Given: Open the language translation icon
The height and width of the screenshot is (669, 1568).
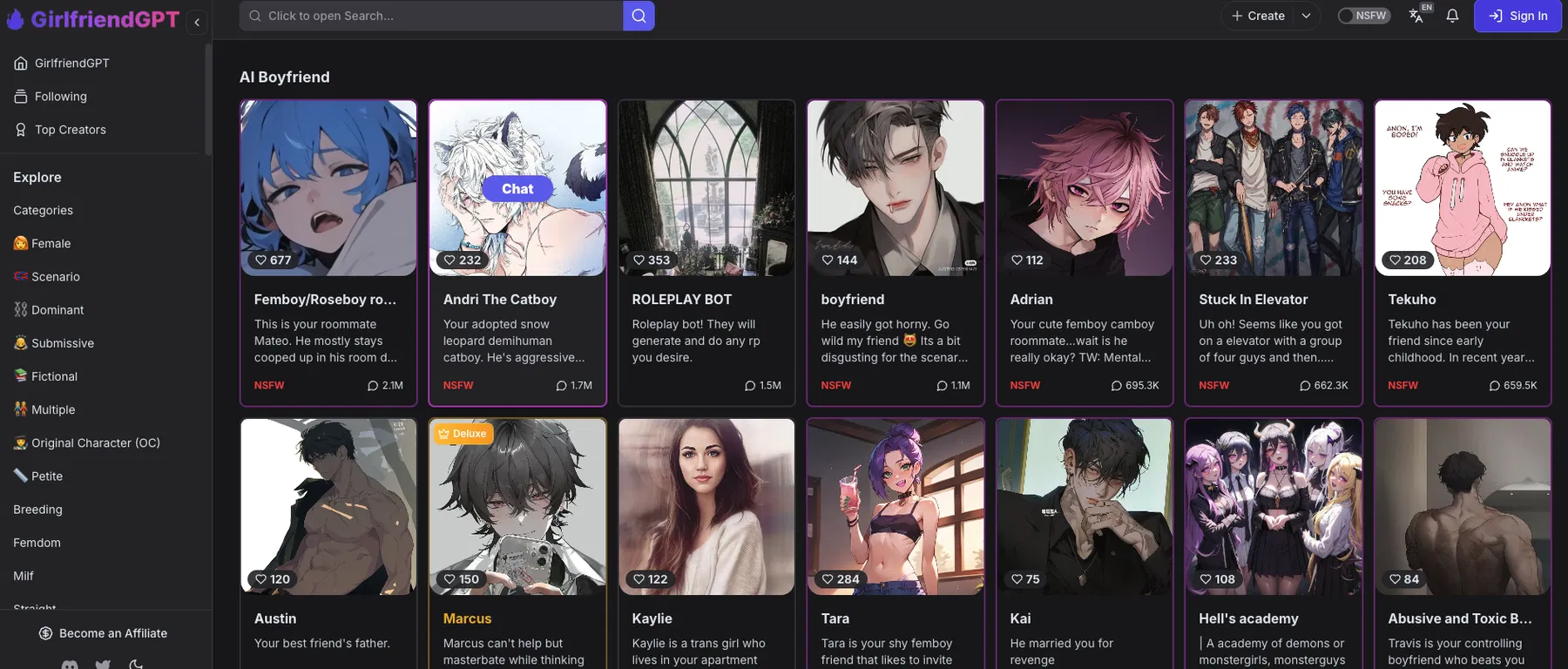Looking at the screenshot, I should point(1417,15).
